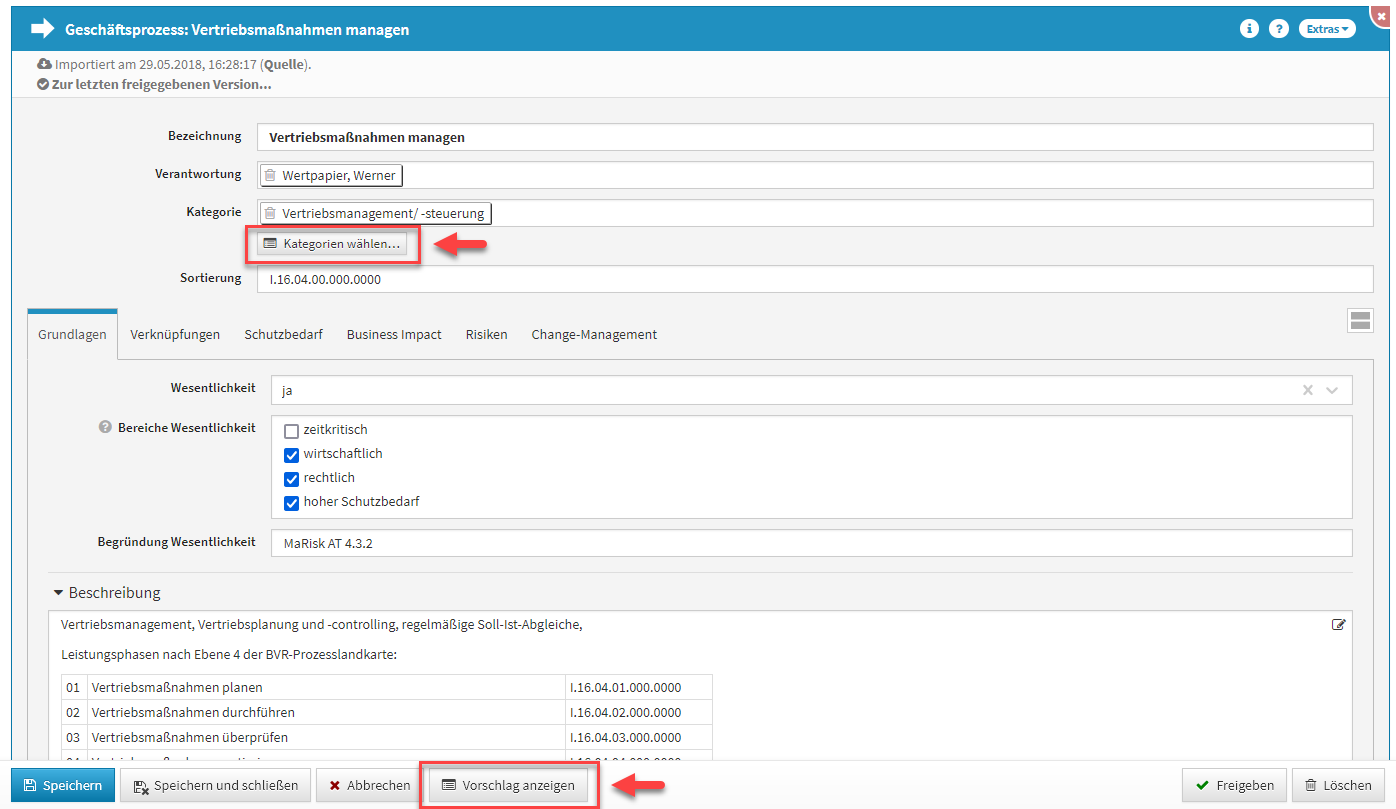
Task: Clear Wesentlichkeit value with the X
Action: (x=1307, y=390)
